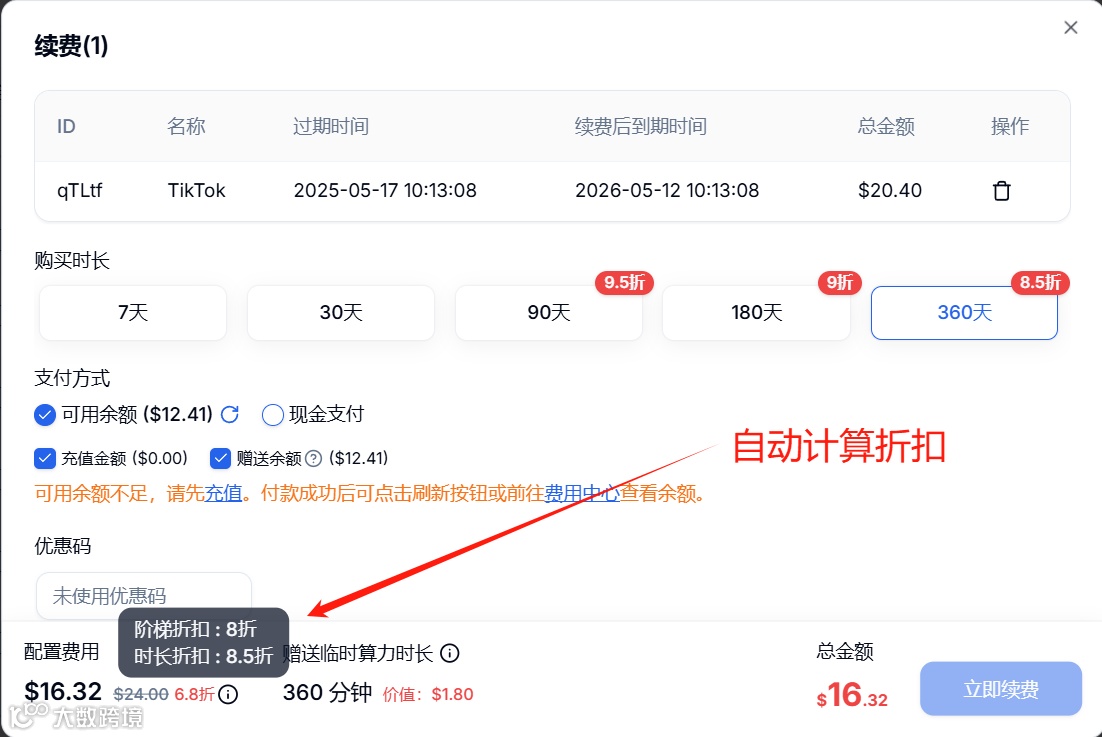Image resolution: width=1102 pixels, height=737 pixels.
Task: Click the configuration fee $16.32
Action: coord(63,691)
